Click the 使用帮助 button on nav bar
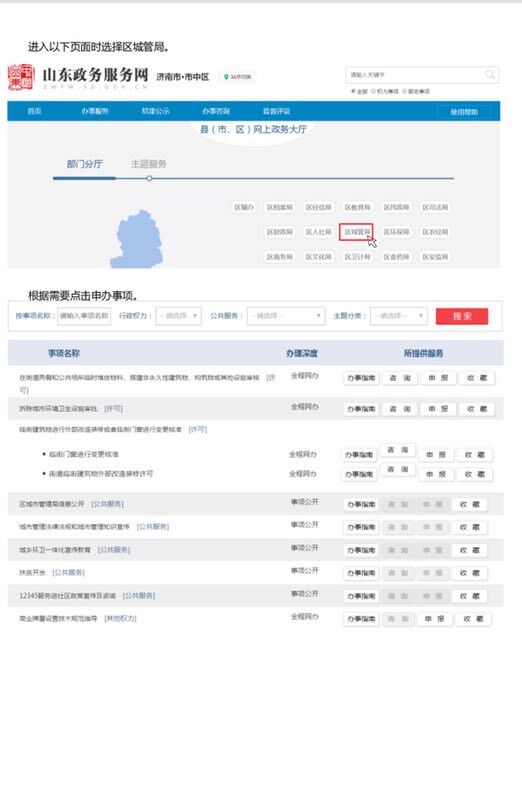 pos(464,112)
